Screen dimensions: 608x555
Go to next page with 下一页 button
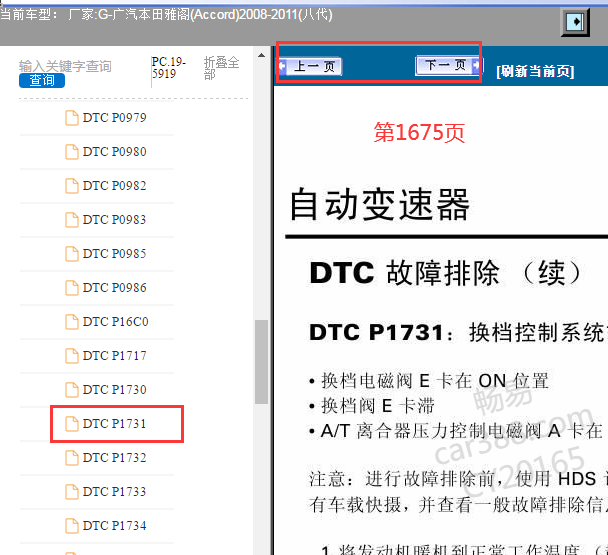[447, 65]
